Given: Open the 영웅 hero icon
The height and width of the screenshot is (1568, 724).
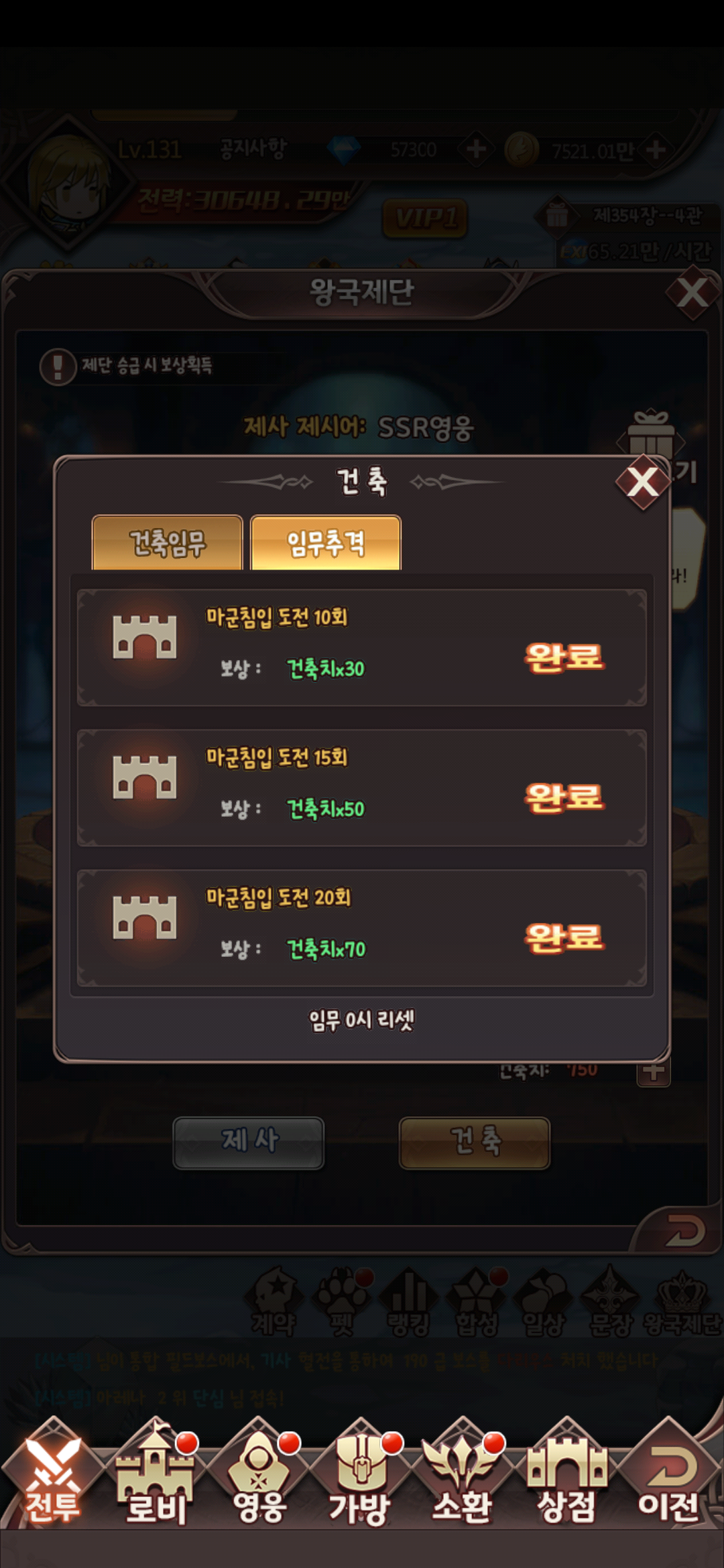Looking at the screenshot, I should click(259, 1476).
